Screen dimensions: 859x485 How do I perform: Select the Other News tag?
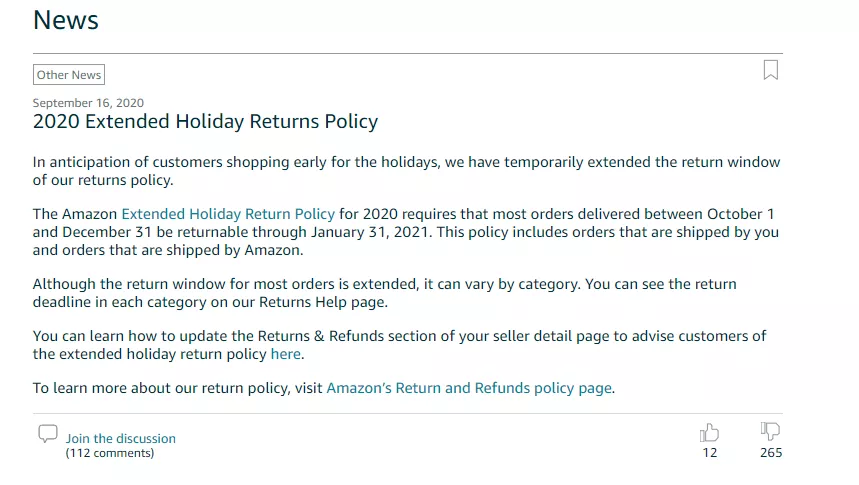69,75
